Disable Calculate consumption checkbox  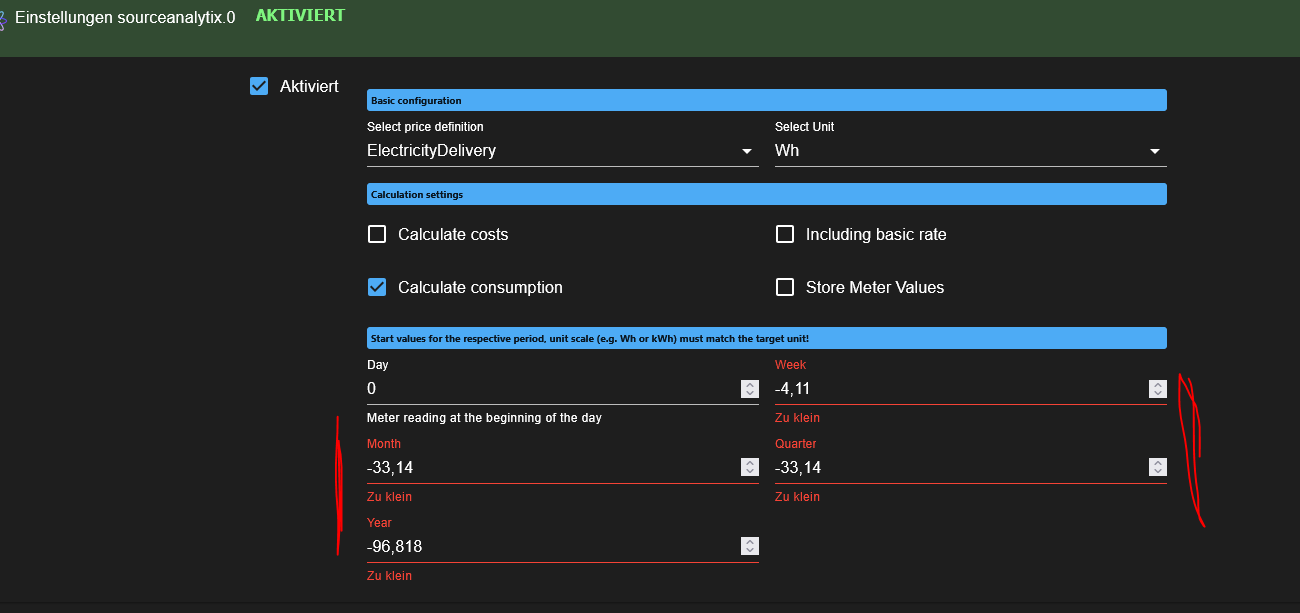(x=377, y=287)
